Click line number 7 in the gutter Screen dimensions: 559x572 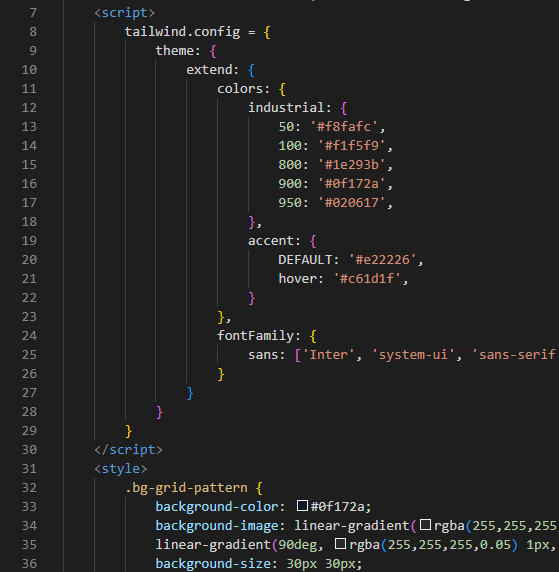point(33,13)
